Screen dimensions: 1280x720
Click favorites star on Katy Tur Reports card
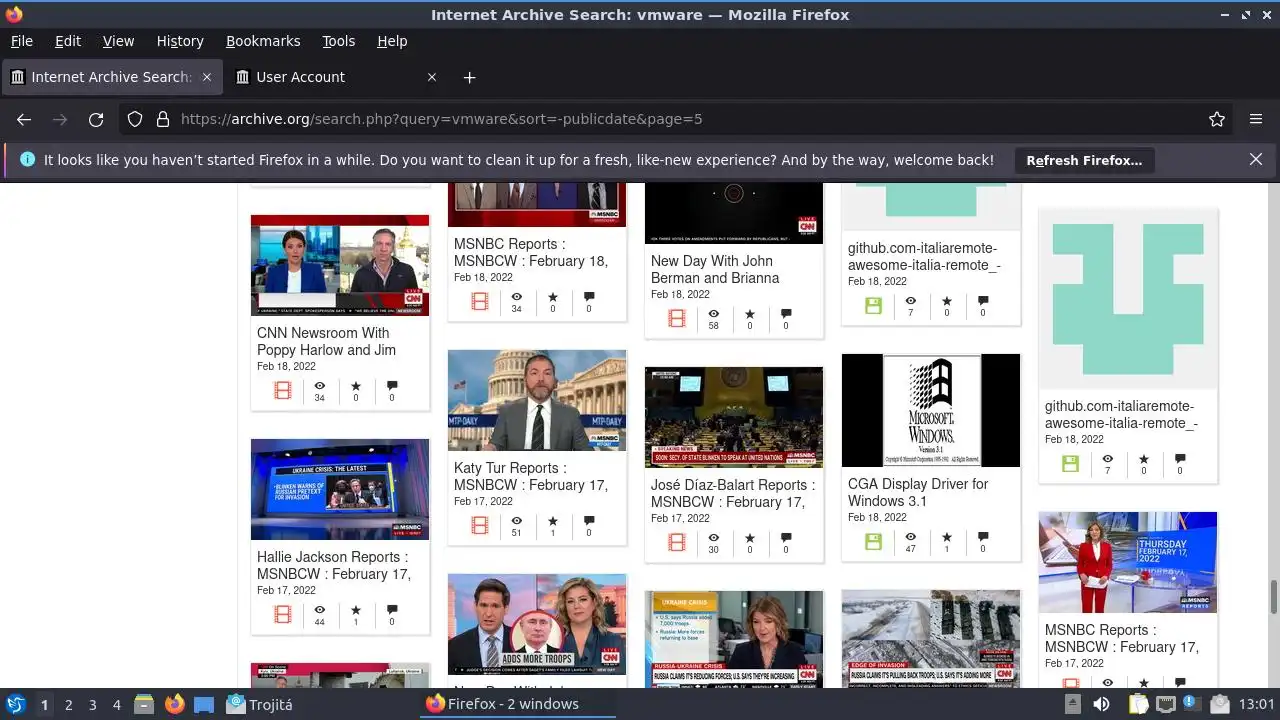[x=553, y=520]
